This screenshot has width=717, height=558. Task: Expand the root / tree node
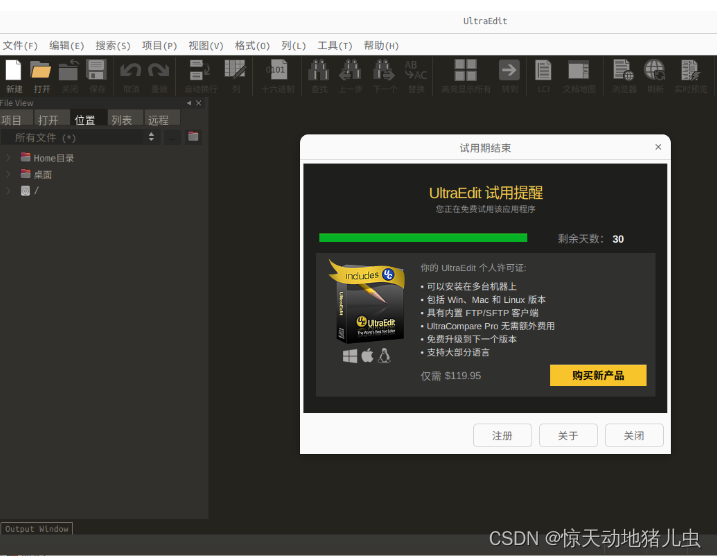pos(8,191)
